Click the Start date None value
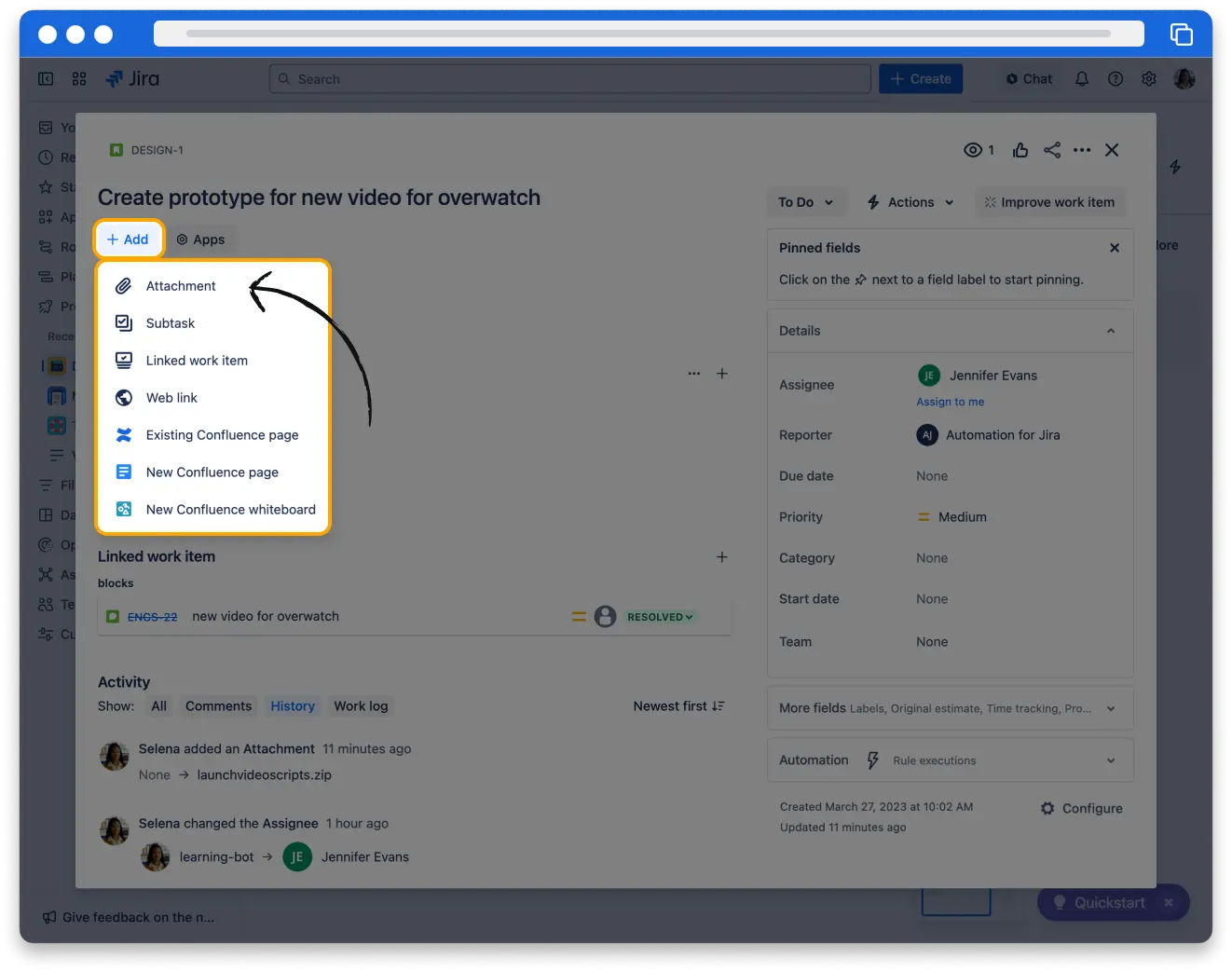1232x972 pixels. click(x=932, y=599)
